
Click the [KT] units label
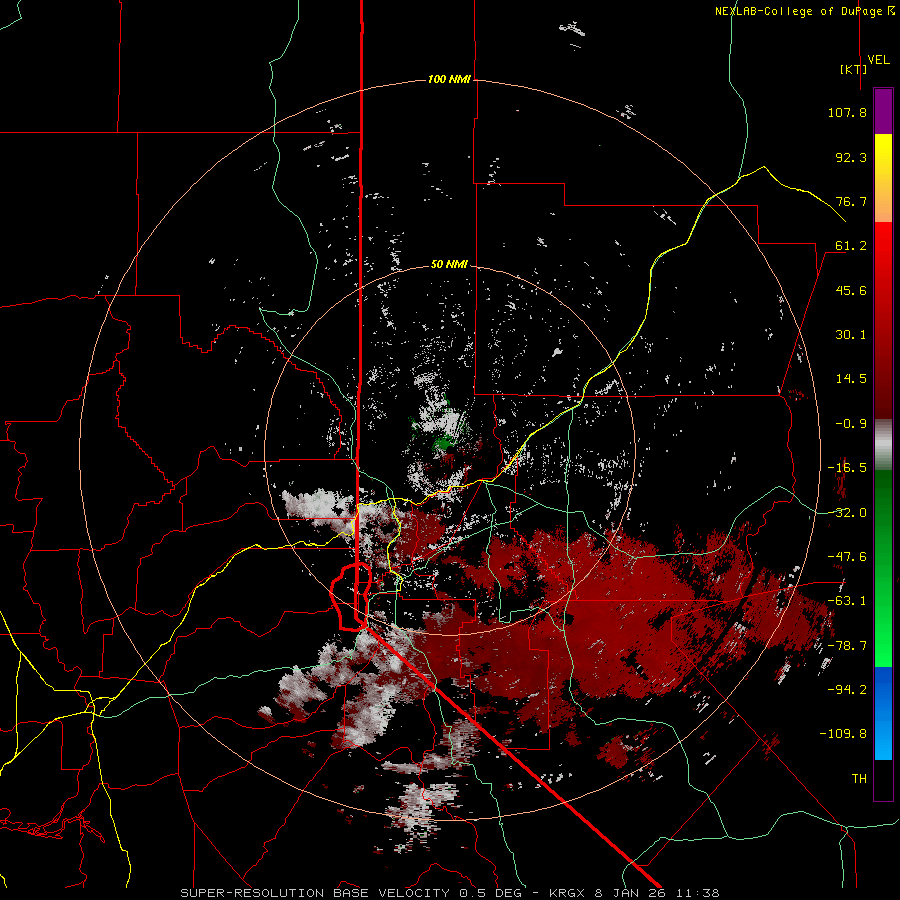(853, 69)
